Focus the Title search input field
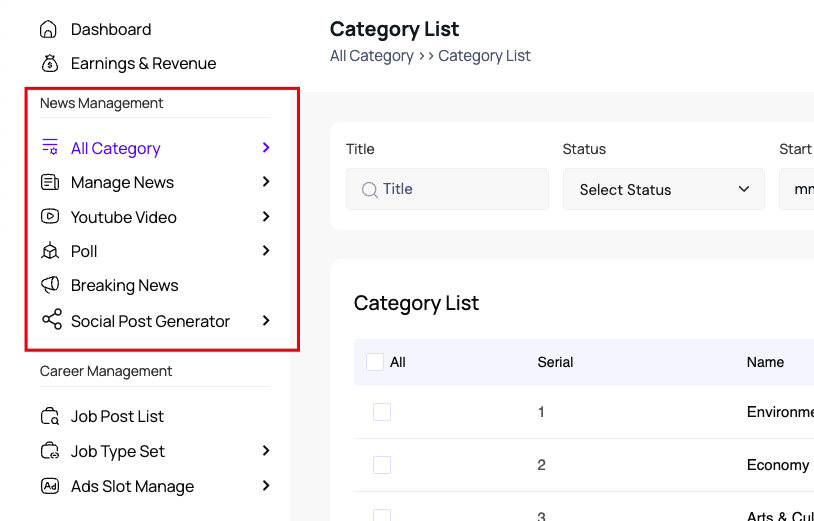Image resolution: width=814 pixels, height=521 pixels. (447, 189)
